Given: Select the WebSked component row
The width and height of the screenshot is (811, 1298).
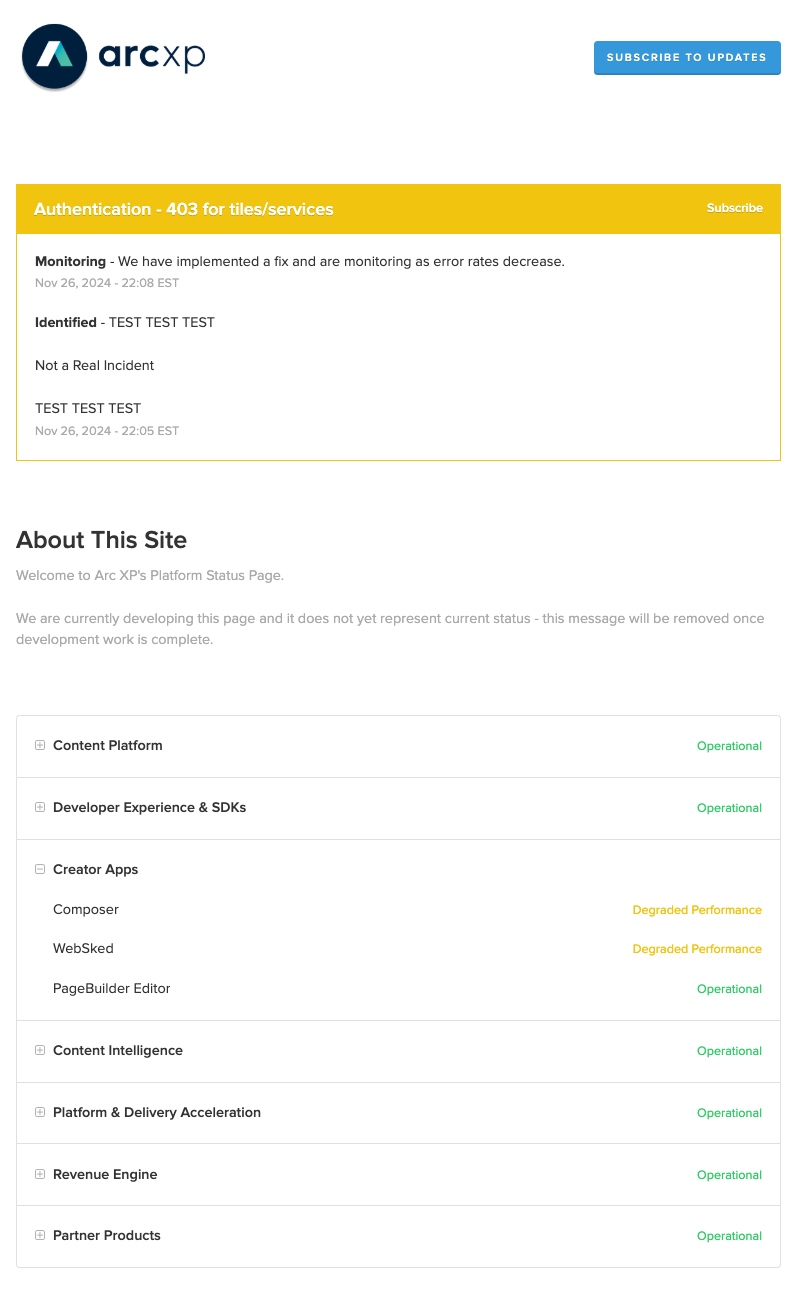Looking at the screenshot, I should click(398, 948).
